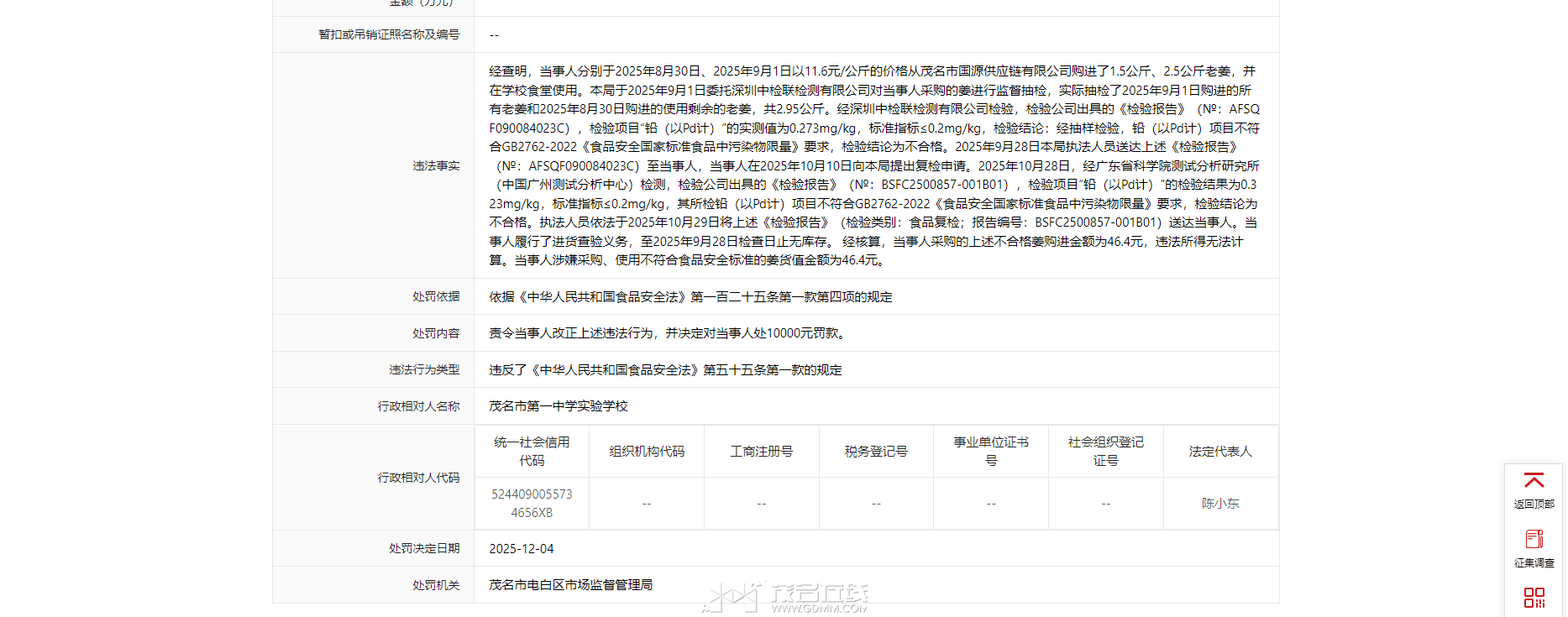This screenshot has width=1568, height=617.
Task: Open the 征集调查 notebook icon
Action: click(1534, 539)
